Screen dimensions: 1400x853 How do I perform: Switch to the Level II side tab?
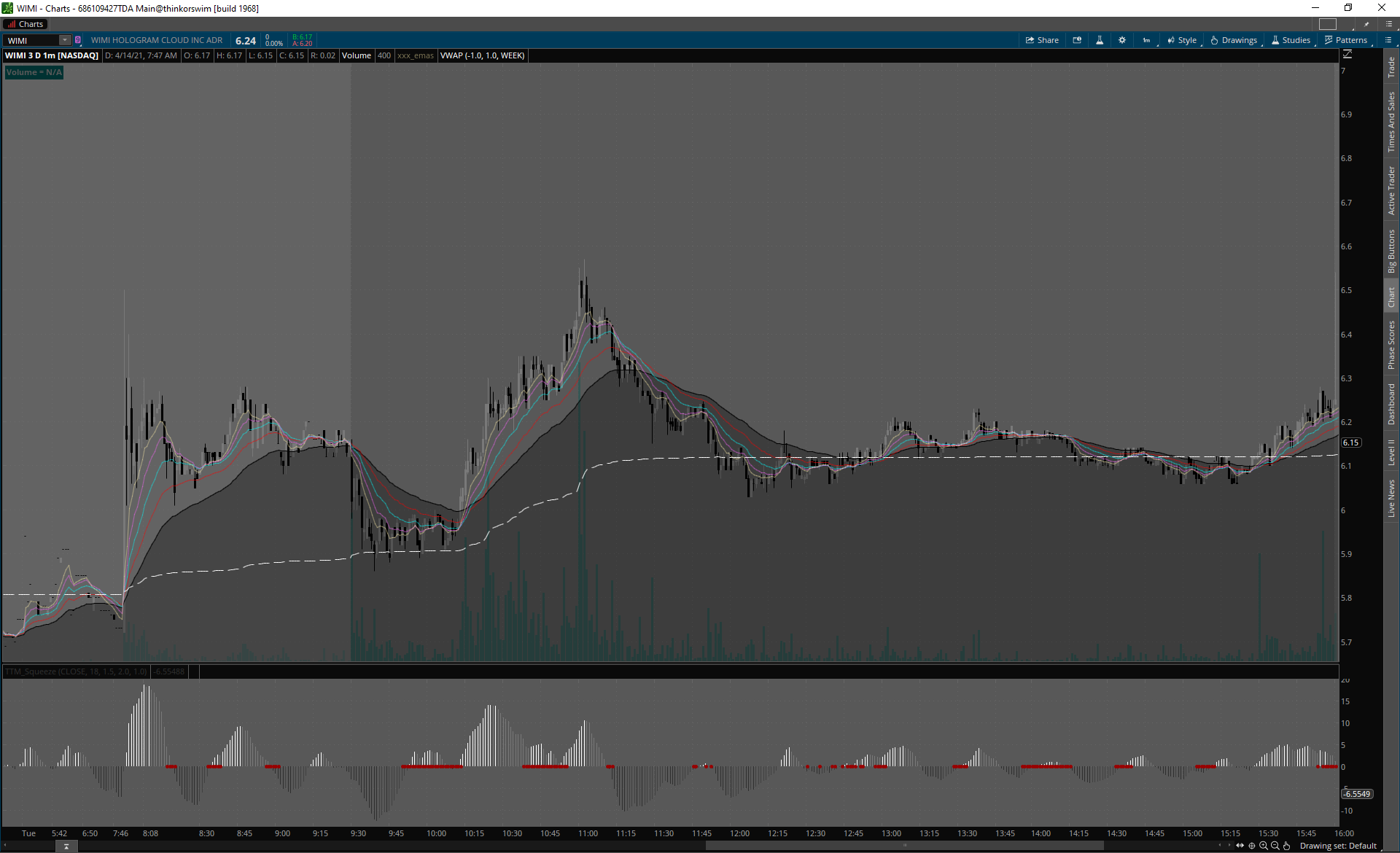point(1391,452)
